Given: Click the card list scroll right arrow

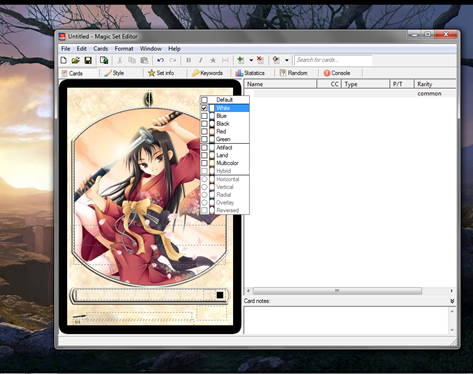Looking at the screenshot, I should click(452, 291).
